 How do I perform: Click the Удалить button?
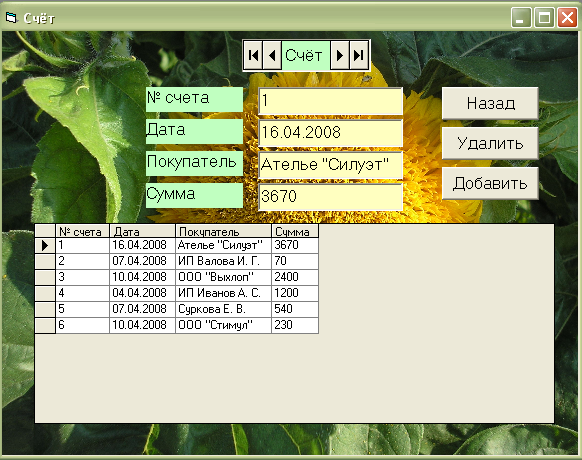(x=490, y=143)
